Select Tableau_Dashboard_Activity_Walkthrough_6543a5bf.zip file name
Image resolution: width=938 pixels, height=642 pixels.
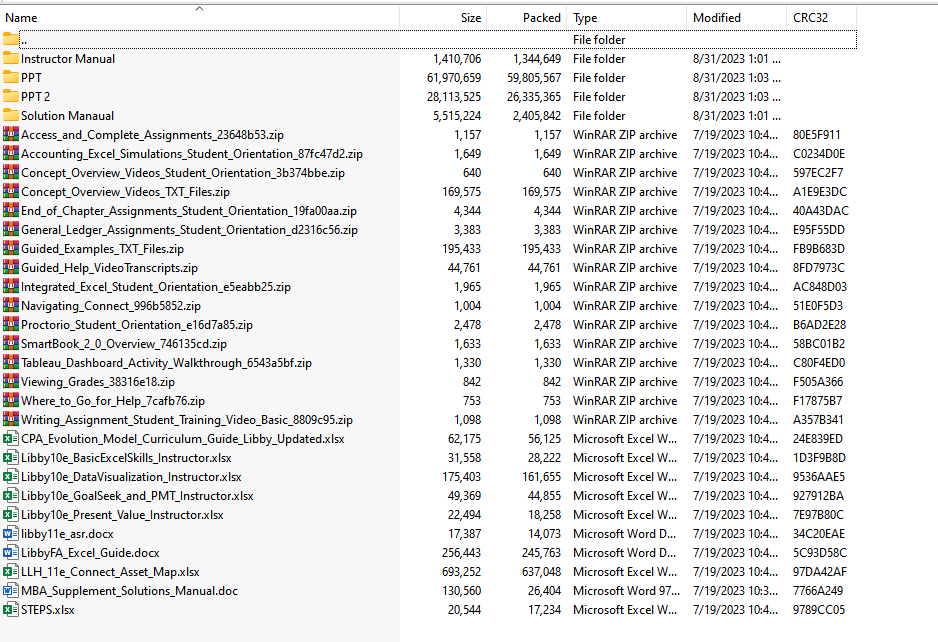(x=166, y=363)
